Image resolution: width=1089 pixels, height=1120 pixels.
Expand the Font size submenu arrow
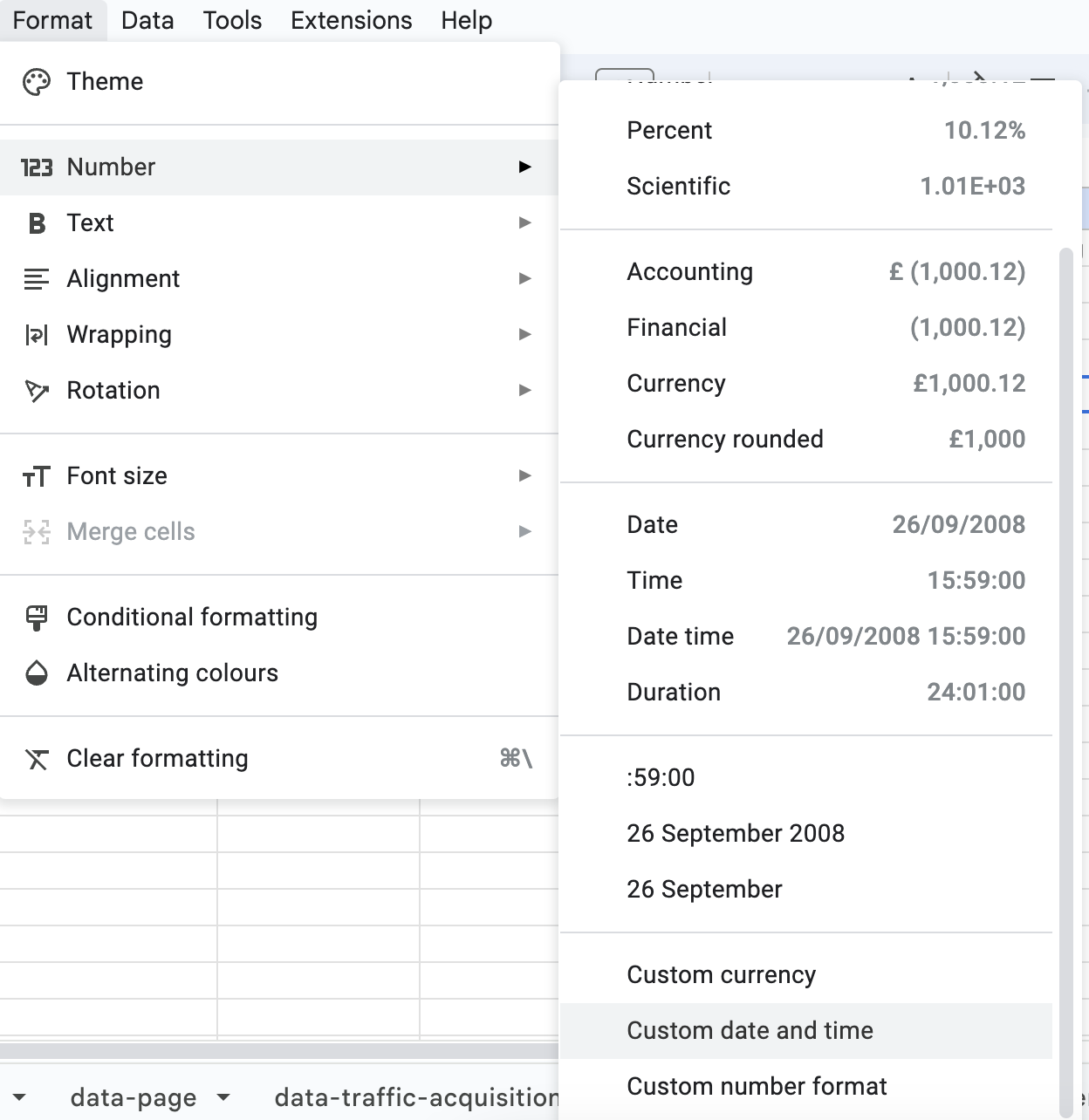pyautogui.click(x=524, y=476)
